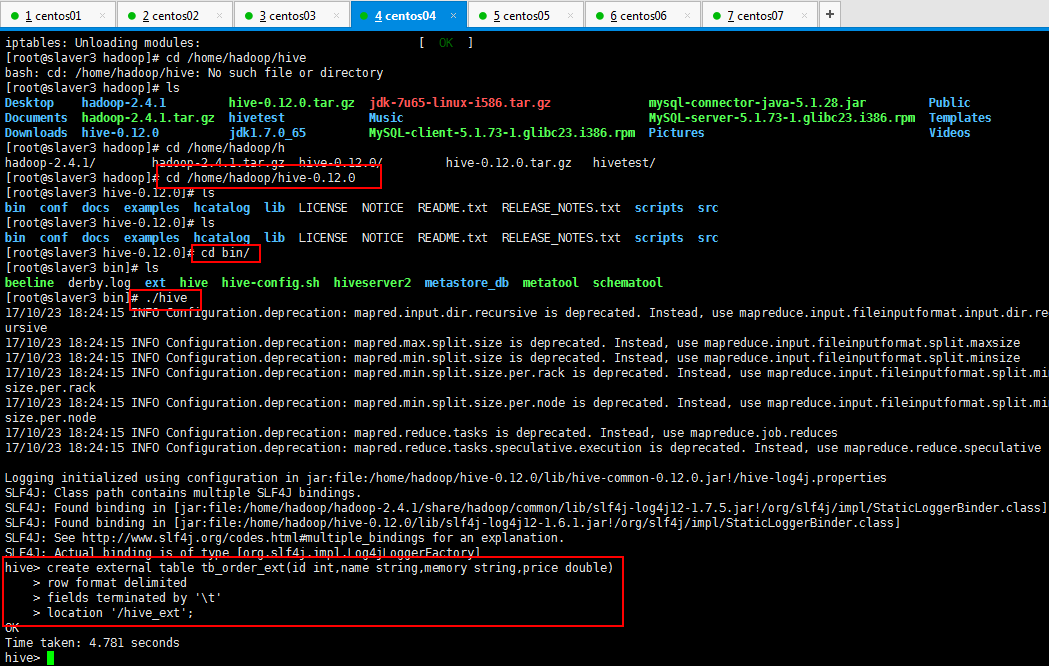Click the 'Downloads' directory name
The height and width of the screenshot is (666, 1049).
[x=36, y=133]
